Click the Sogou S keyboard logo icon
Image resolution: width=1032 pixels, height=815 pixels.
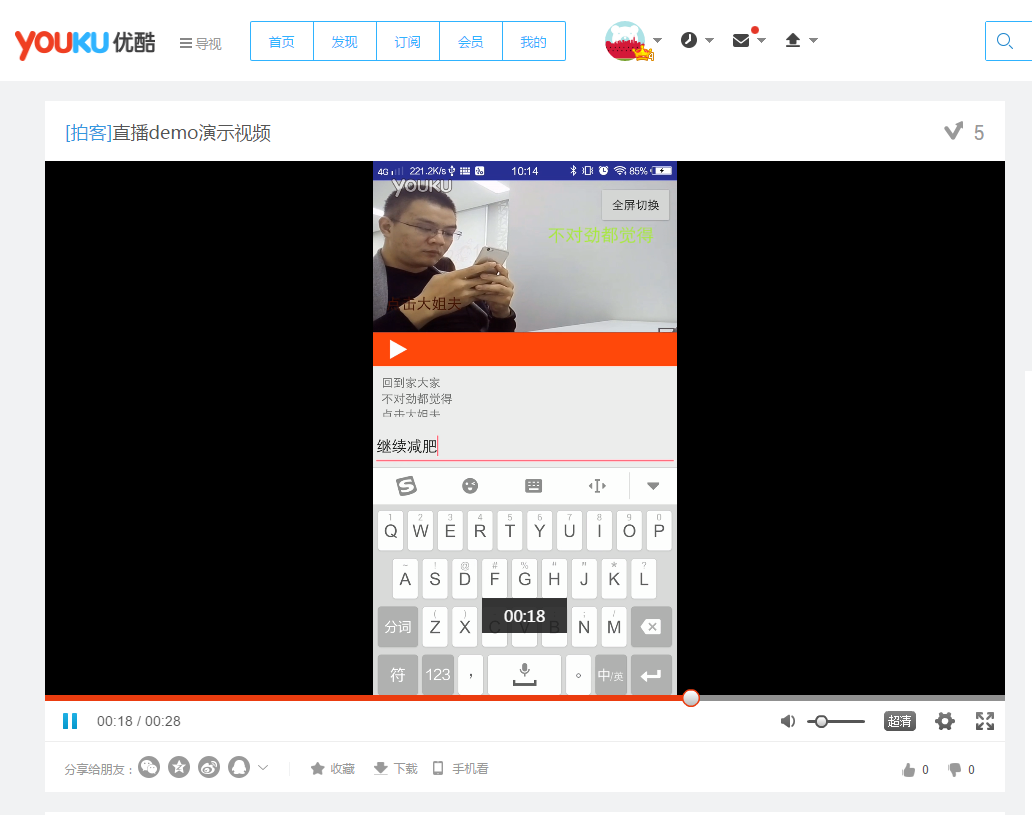406,486
